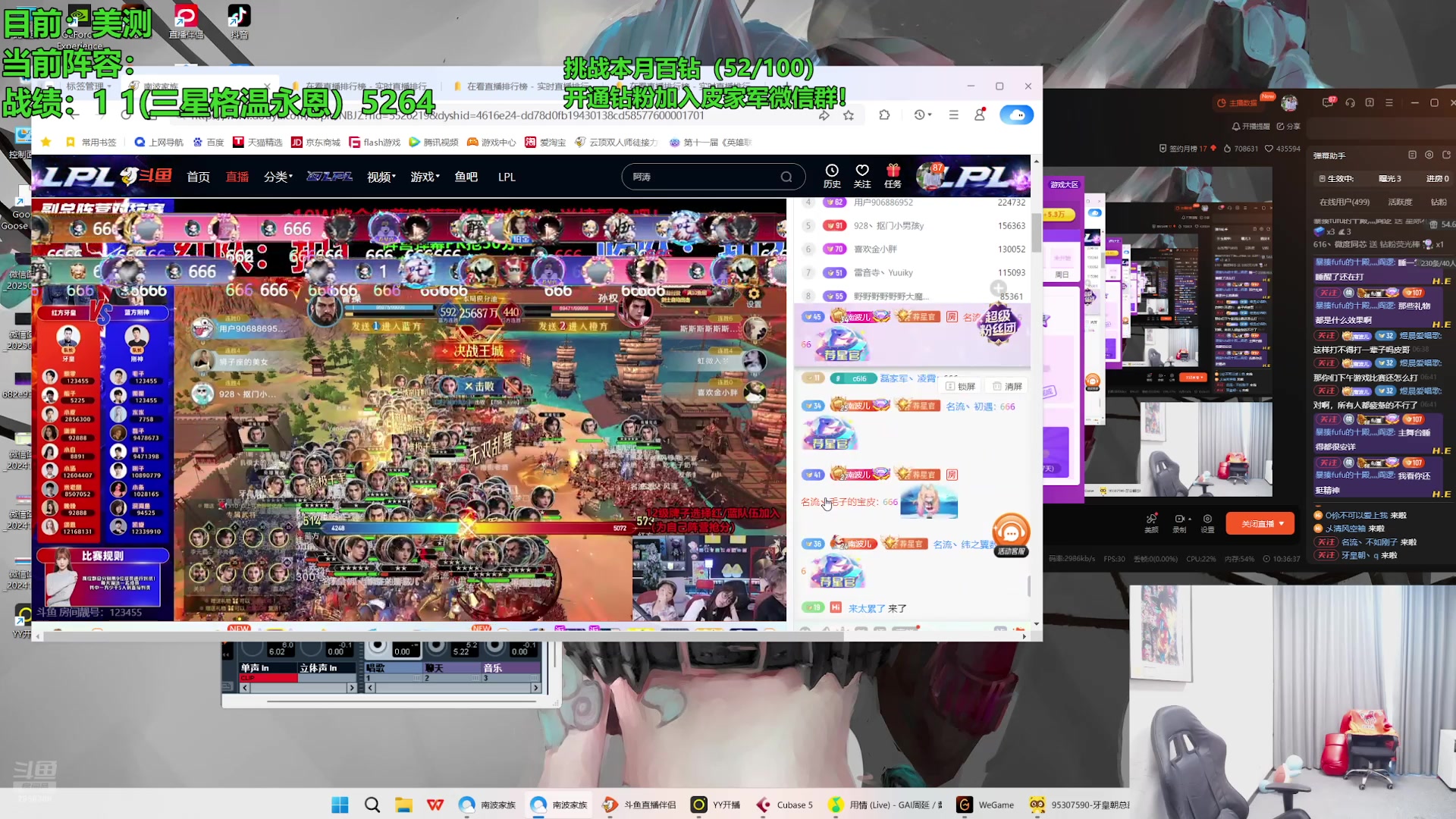Viewport: 1456px width, 819px height.
Task: Open 上网导航 bookmark
Action: tap(158, 142)
